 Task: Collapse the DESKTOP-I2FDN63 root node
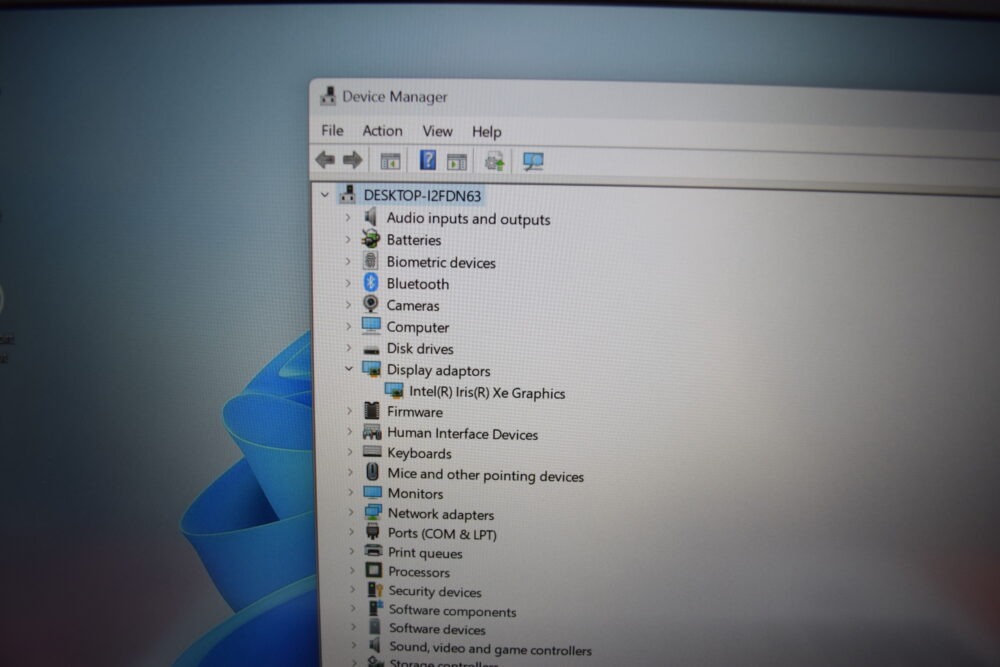point(325,194)
